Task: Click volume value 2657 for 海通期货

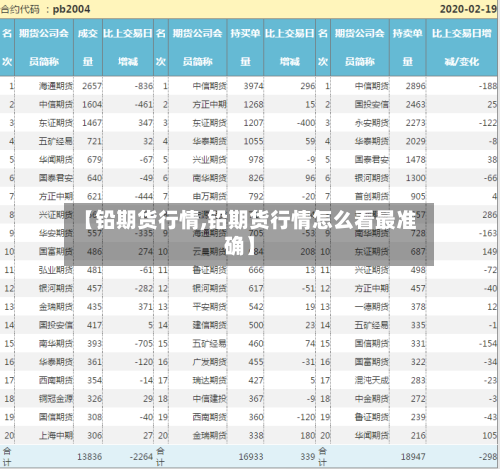Action: 92,86
